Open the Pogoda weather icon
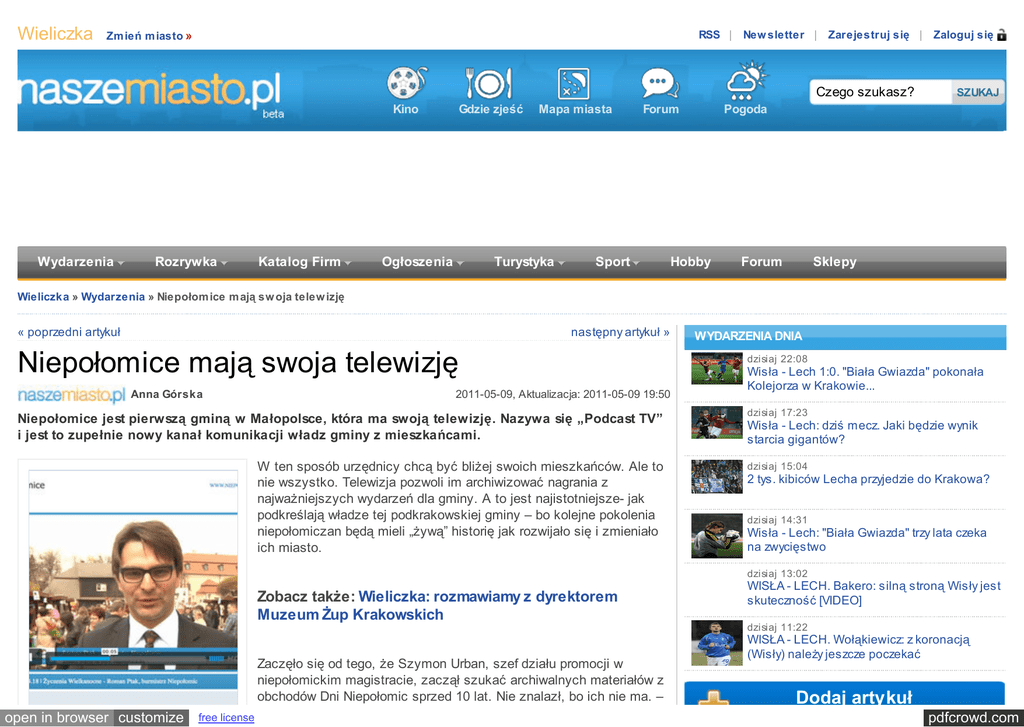 745,80
